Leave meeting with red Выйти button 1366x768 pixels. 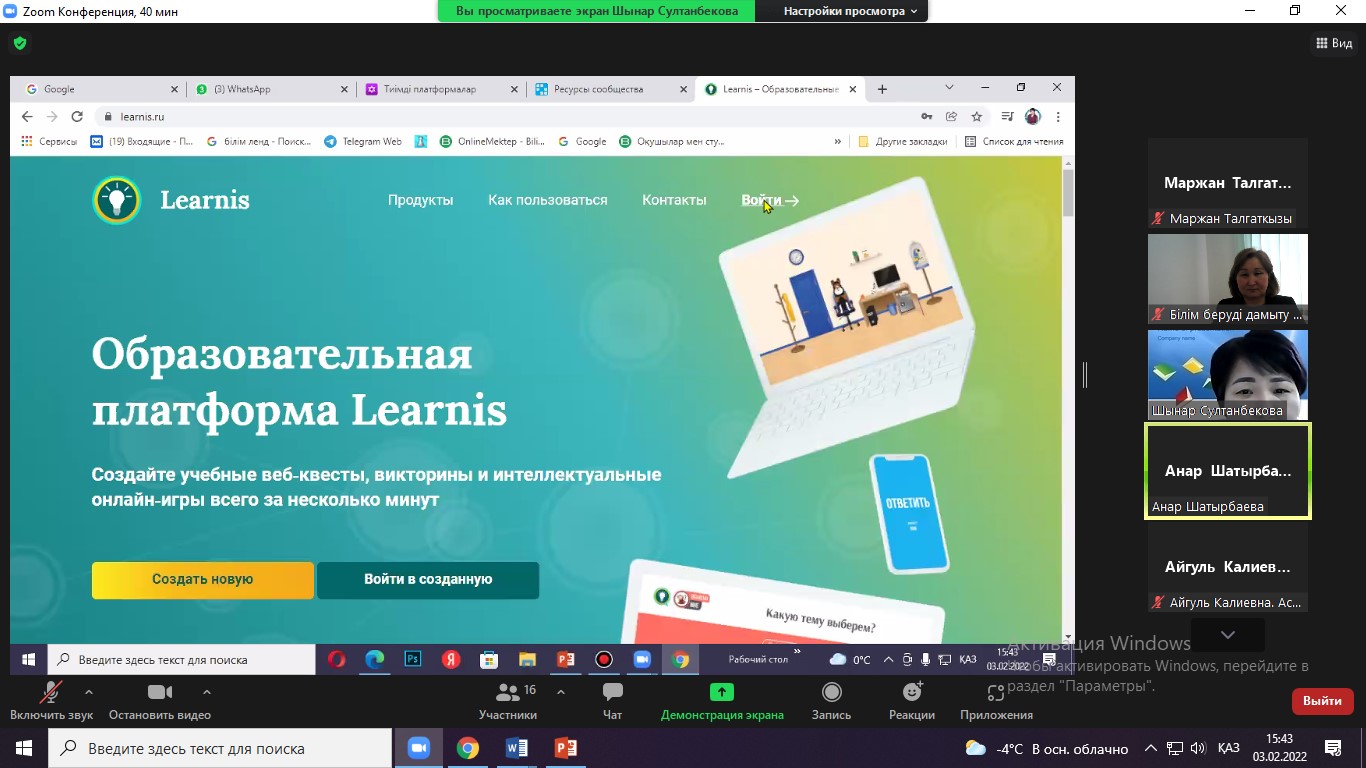[x=1322, y=701]
